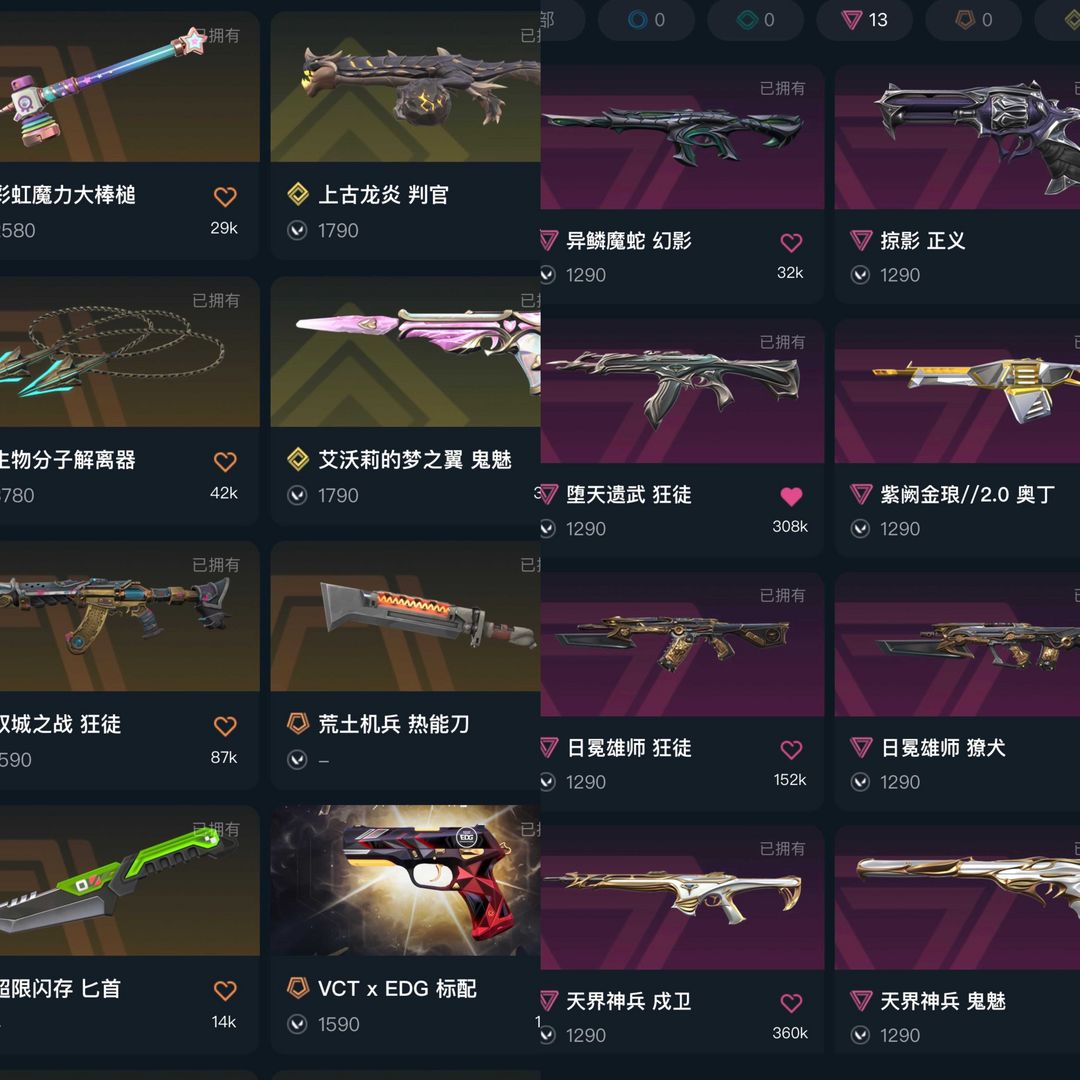The width and height of the screenshot is (1080, 1080).
Task: Select the blue circle tier filter showing 0
Action: pyautogui.click(x=646, y=20)
